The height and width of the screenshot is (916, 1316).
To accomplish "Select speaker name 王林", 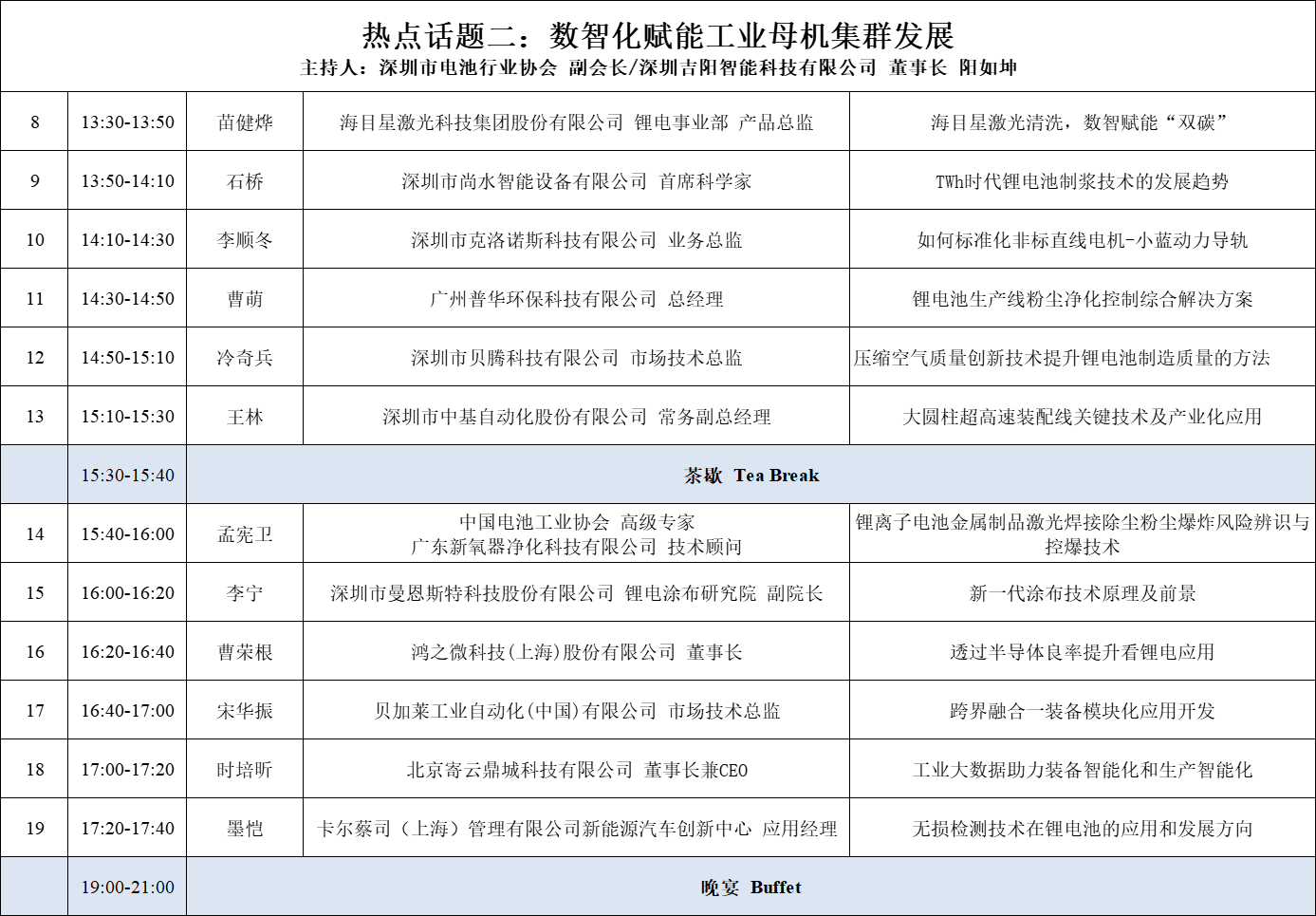I will pos(245,416).
